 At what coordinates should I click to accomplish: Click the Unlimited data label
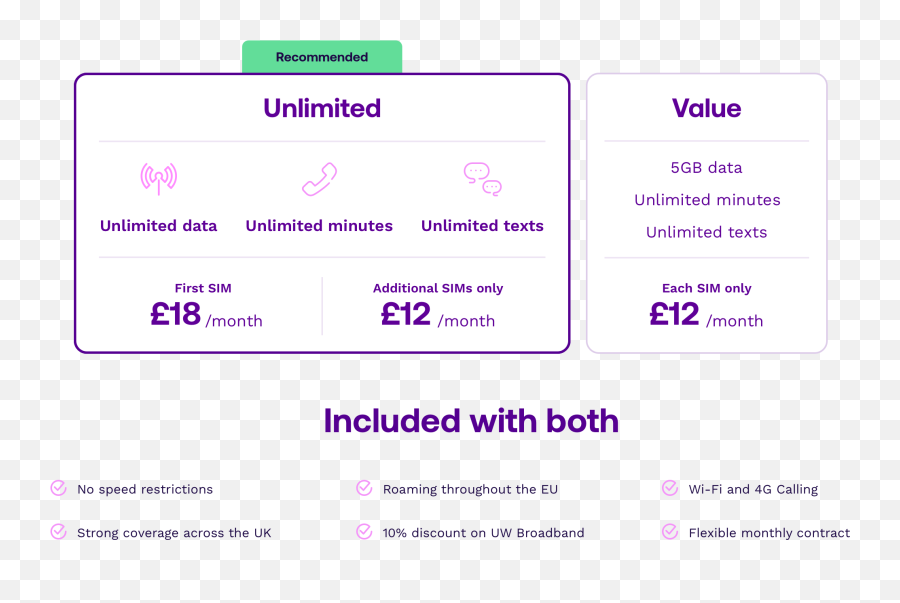(x=158, y=225)
